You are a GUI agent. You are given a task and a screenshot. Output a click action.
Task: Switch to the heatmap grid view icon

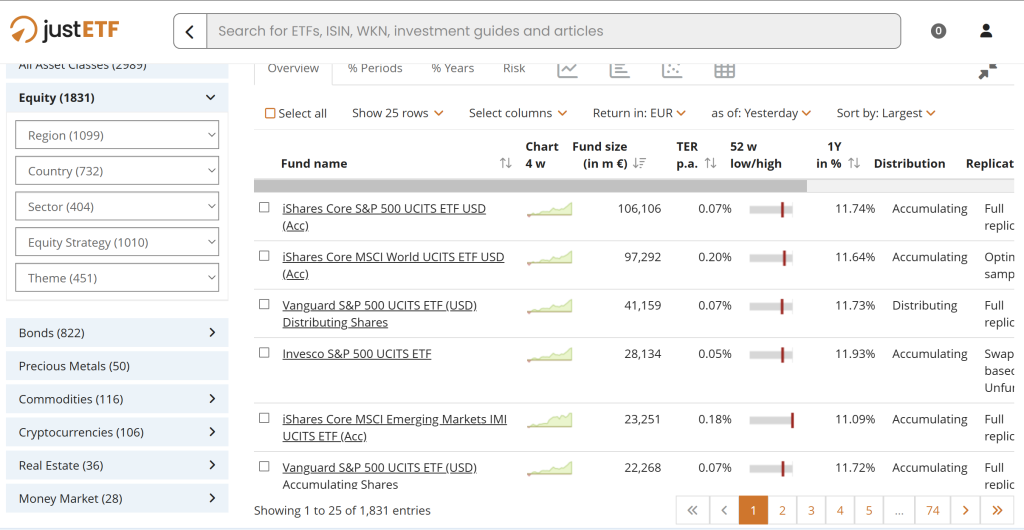[x=724, y=70]
